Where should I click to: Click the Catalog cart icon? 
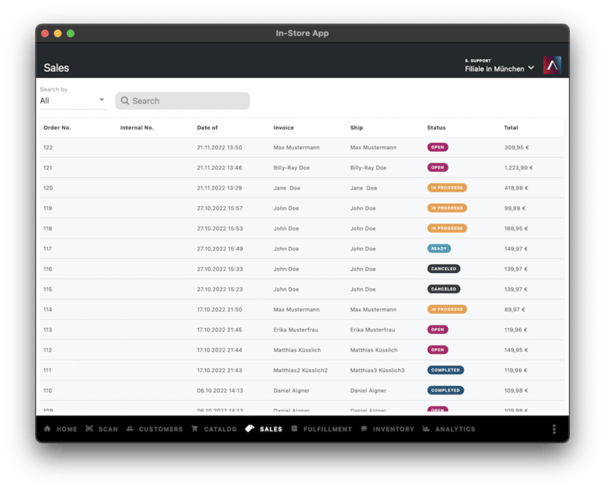194,429
